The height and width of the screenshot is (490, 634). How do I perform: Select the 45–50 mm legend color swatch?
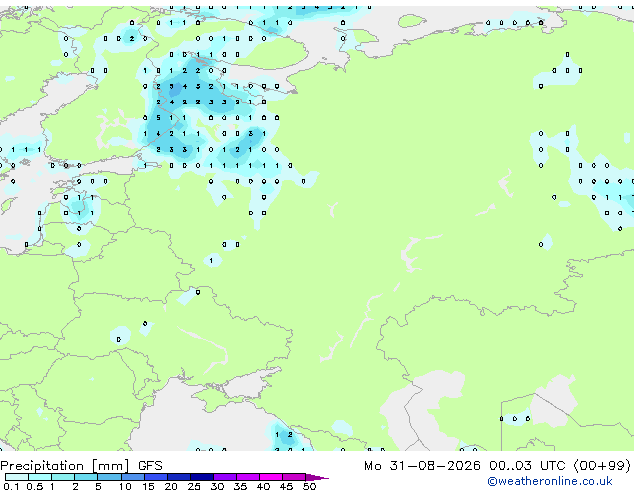coord(294,477)
